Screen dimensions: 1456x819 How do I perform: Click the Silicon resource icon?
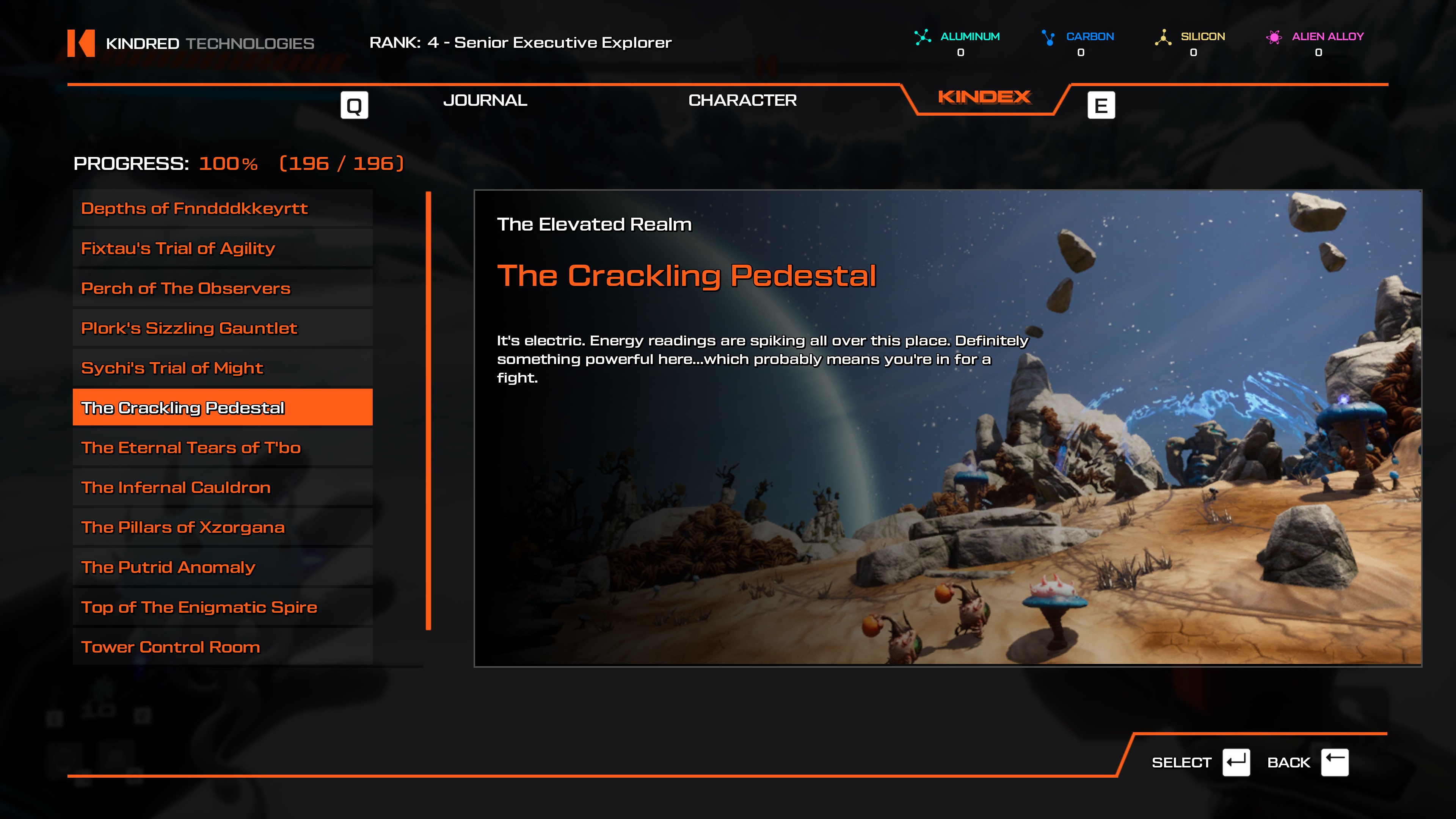(1163, 37)
